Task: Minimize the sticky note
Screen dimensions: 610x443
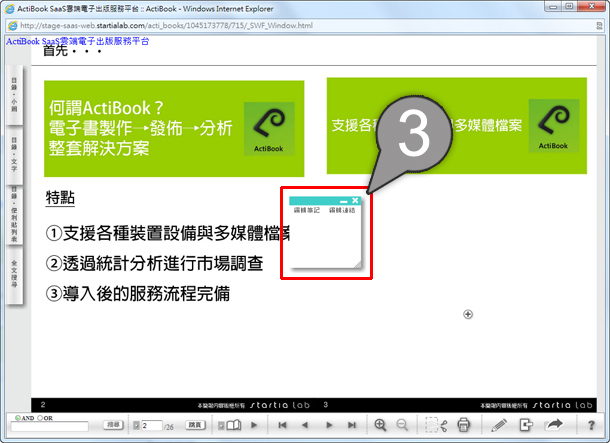Action: point(344,201)
